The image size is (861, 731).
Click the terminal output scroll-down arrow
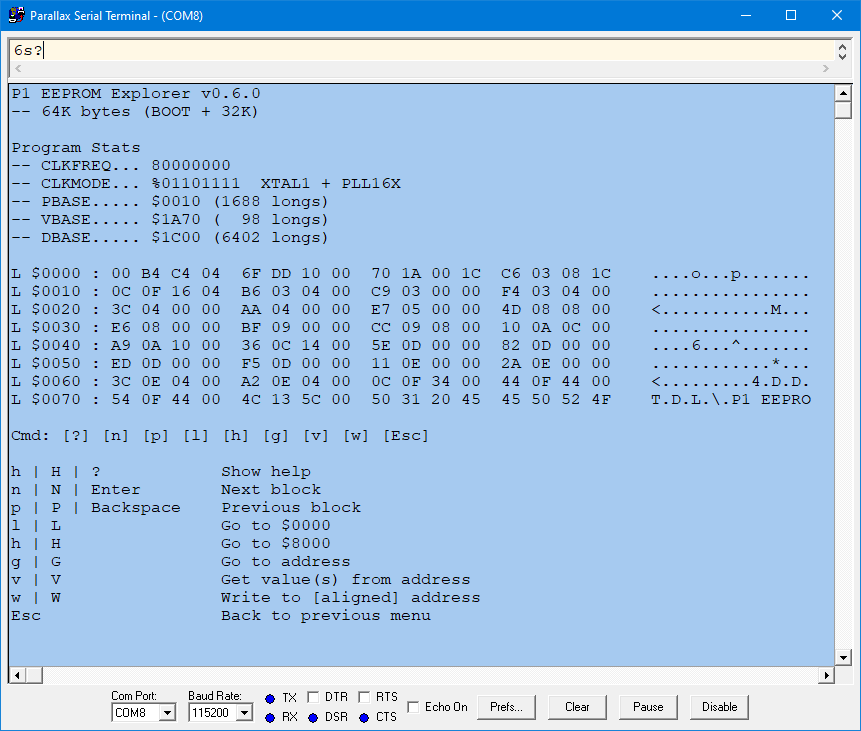tap(843, 657)
